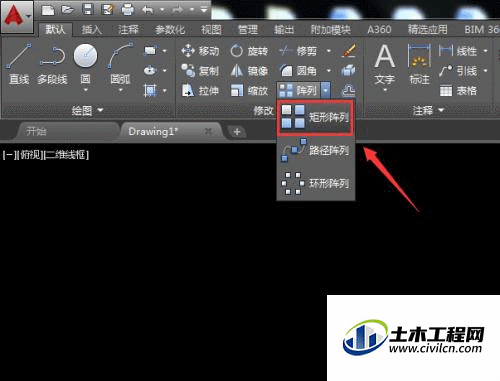Image resolution: width=500 pixels, height=381 pixels.
Task: Open the redo history dropdown arrow
Action: (x=192, y=10)
